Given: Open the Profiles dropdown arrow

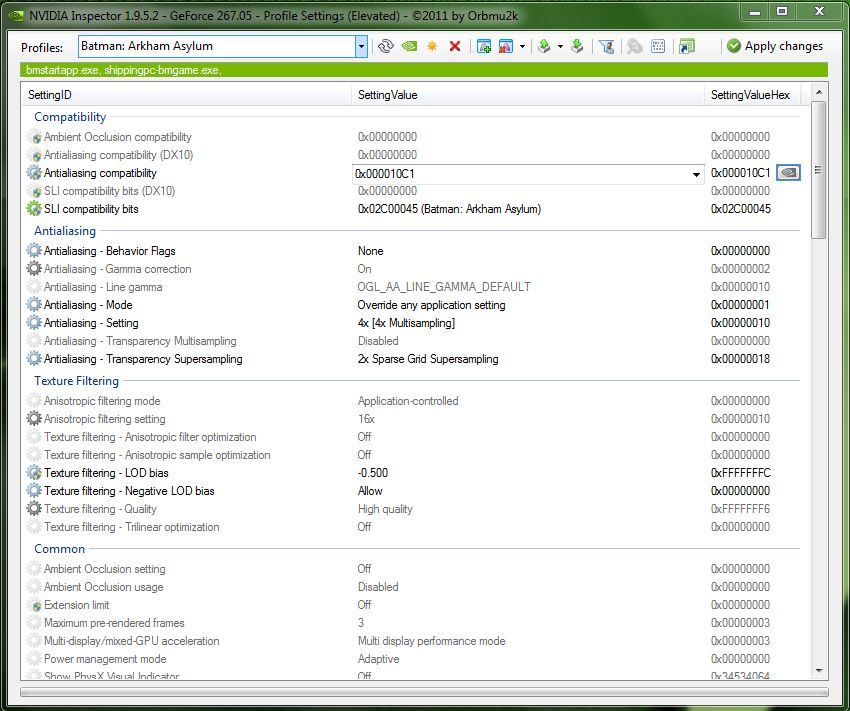Looking at the screenshot, I should tap(361, 47).
